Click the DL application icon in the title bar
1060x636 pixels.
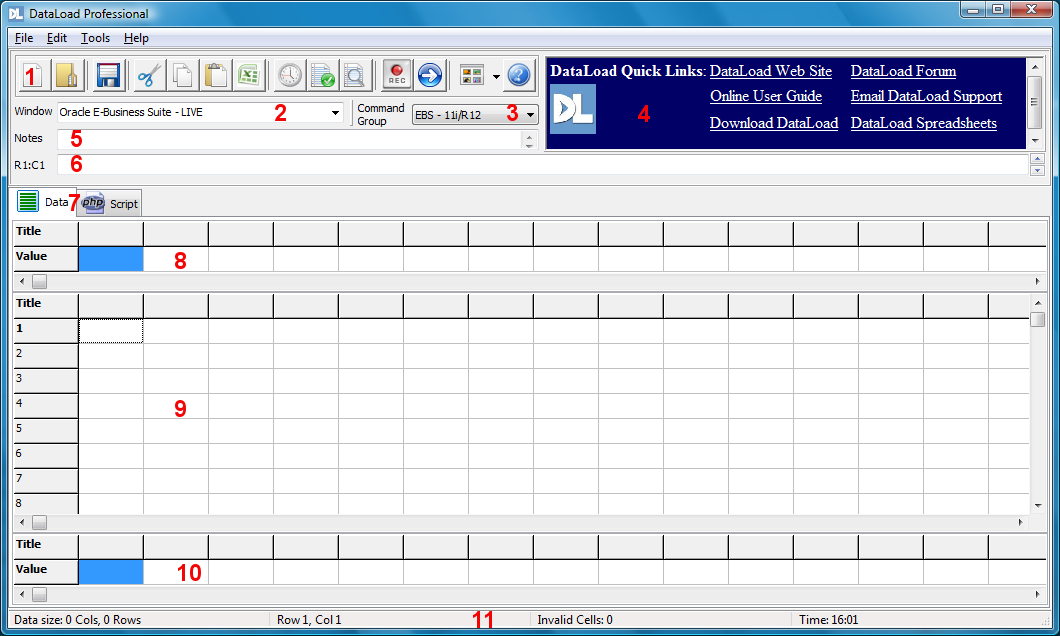[x=16, y=14]
